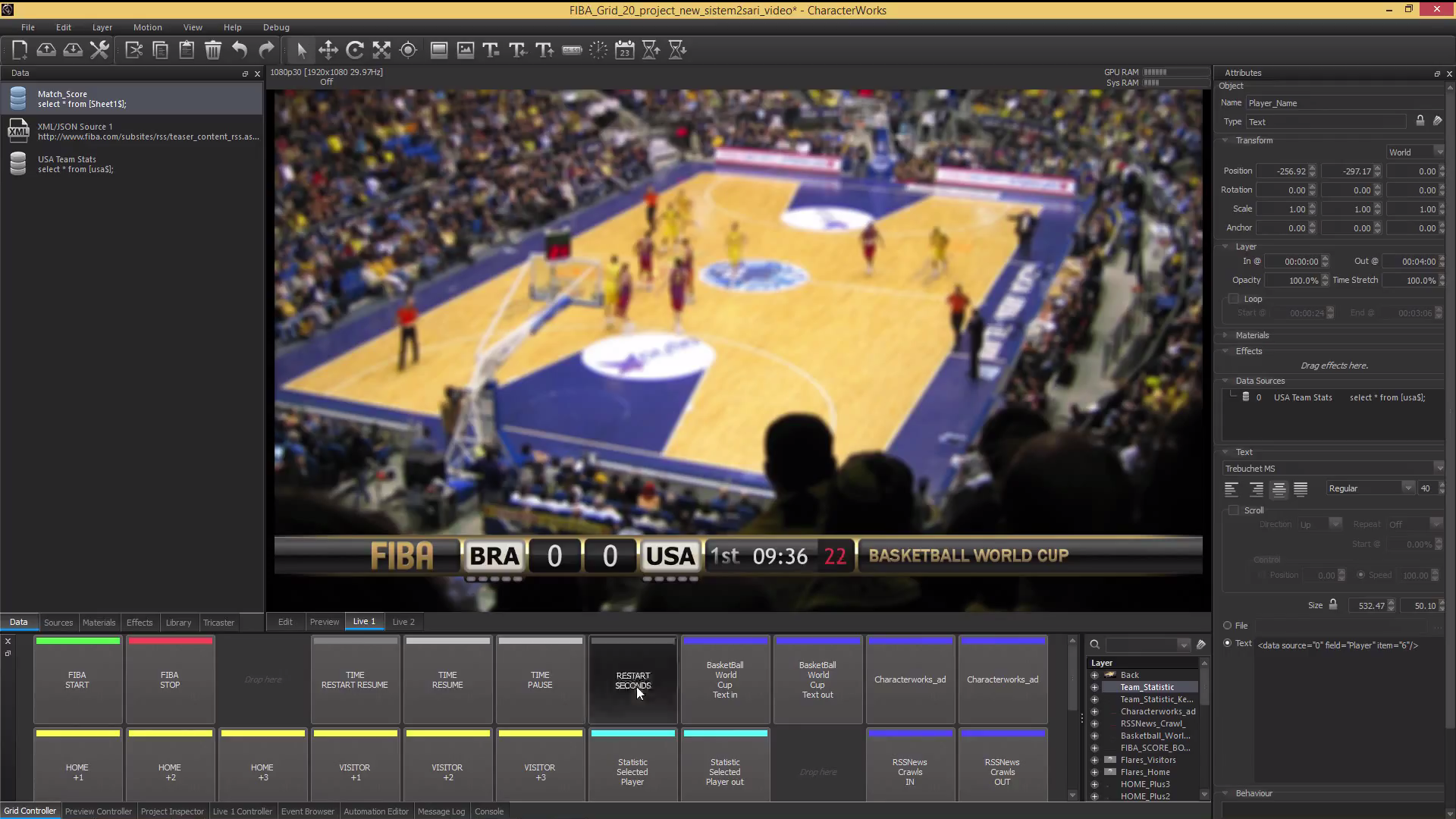Image resolution: width=1456 pixels, height=819 pixels.
Task: Enable the Loop checkbox
Action: pyautogui.click(x=1234, y=299)
